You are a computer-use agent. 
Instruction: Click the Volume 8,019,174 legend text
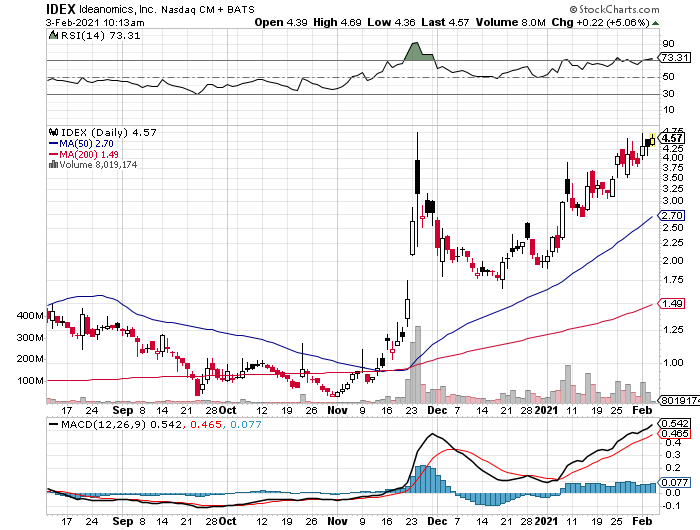[98, 165]
